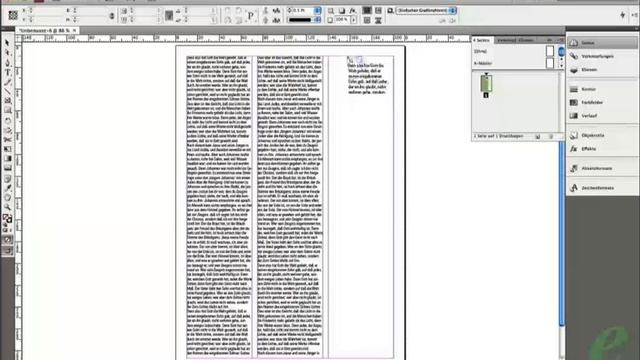
Task: Open the stroke weight dropdown
Action: [318, 11]
